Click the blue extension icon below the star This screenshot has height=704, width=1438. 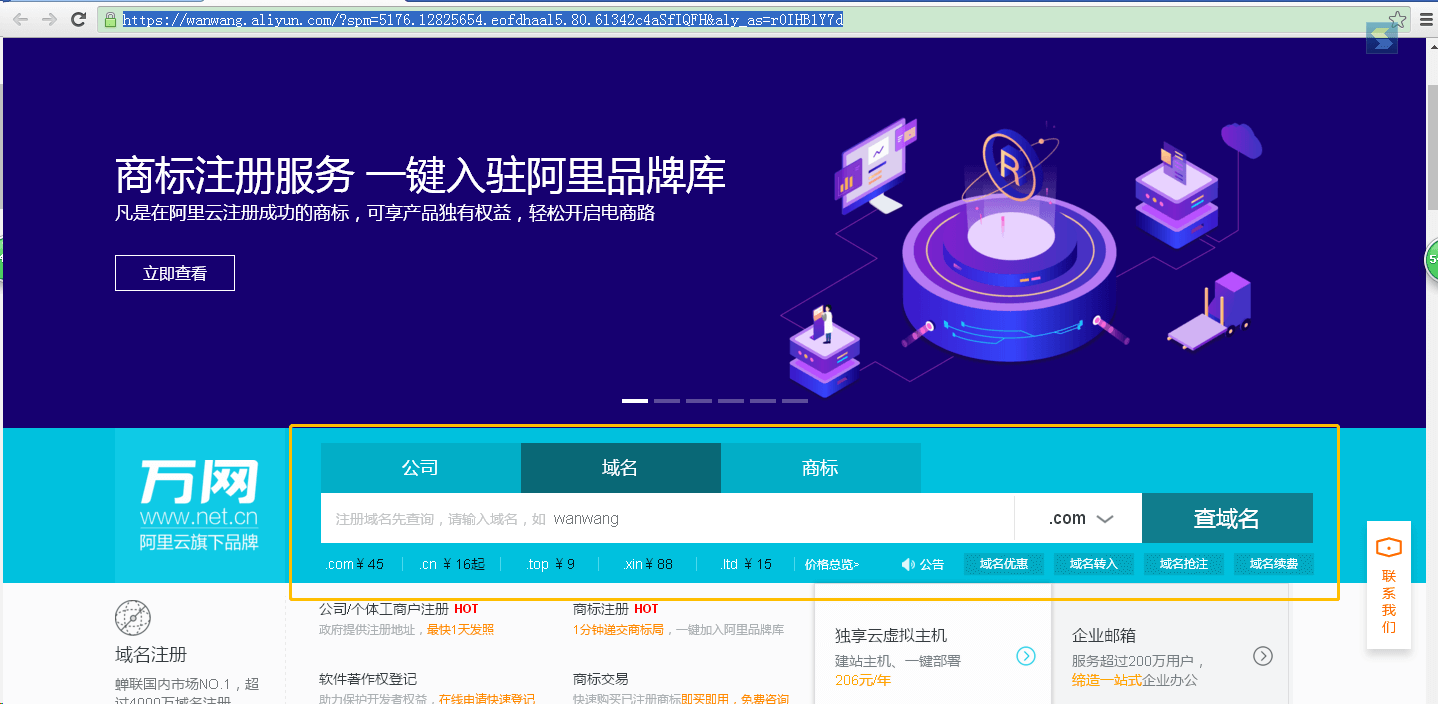(1382, 38)
